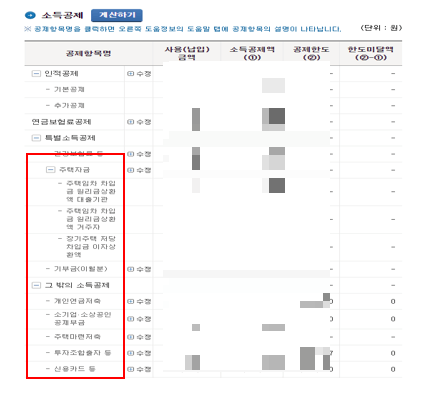Screen dimensions: 430x393
Task: Click the 주택마련저축 item name
Action: tap(77, 337)
